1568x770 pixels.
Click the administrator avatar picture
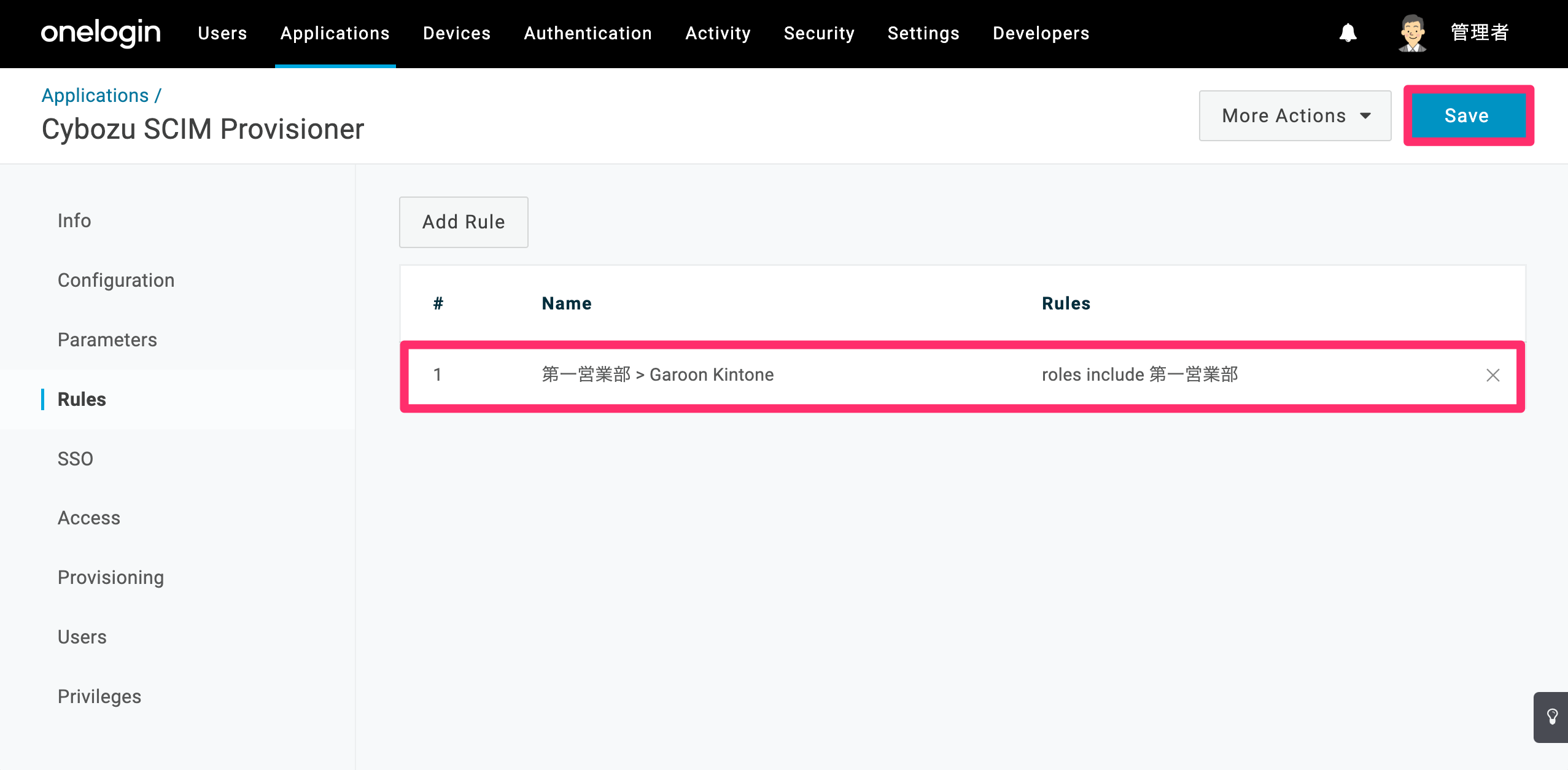click(1412, 33)
